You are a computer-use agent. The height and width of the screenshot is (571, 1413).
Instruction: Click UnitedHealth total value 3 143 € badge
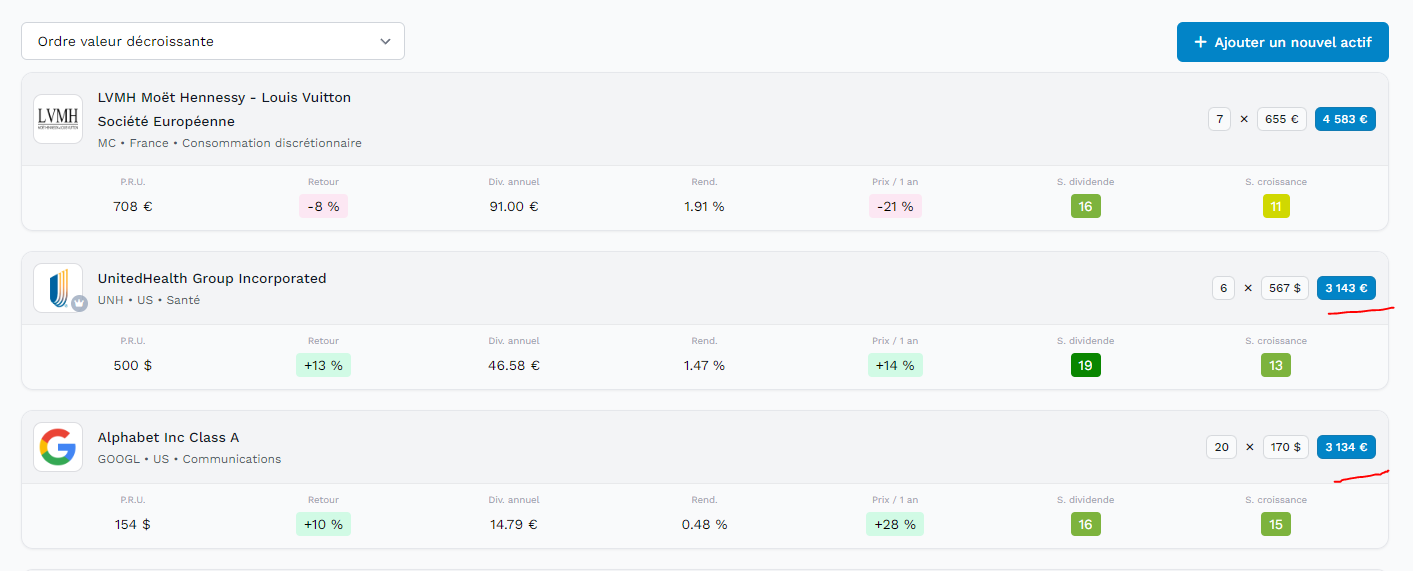point(1347,288)
